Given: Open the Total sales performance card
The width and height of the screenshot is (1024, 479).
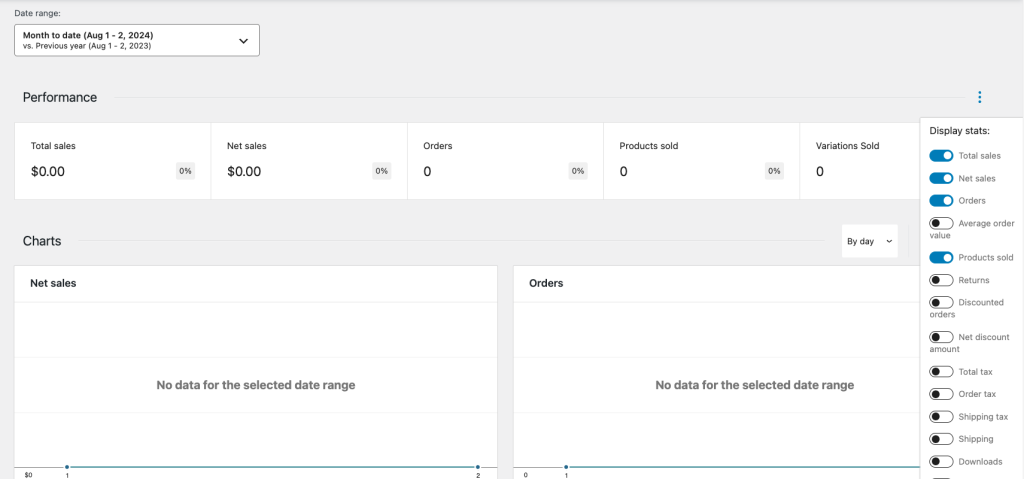Looking at the screenshot, I should click(x=112, y=160).
